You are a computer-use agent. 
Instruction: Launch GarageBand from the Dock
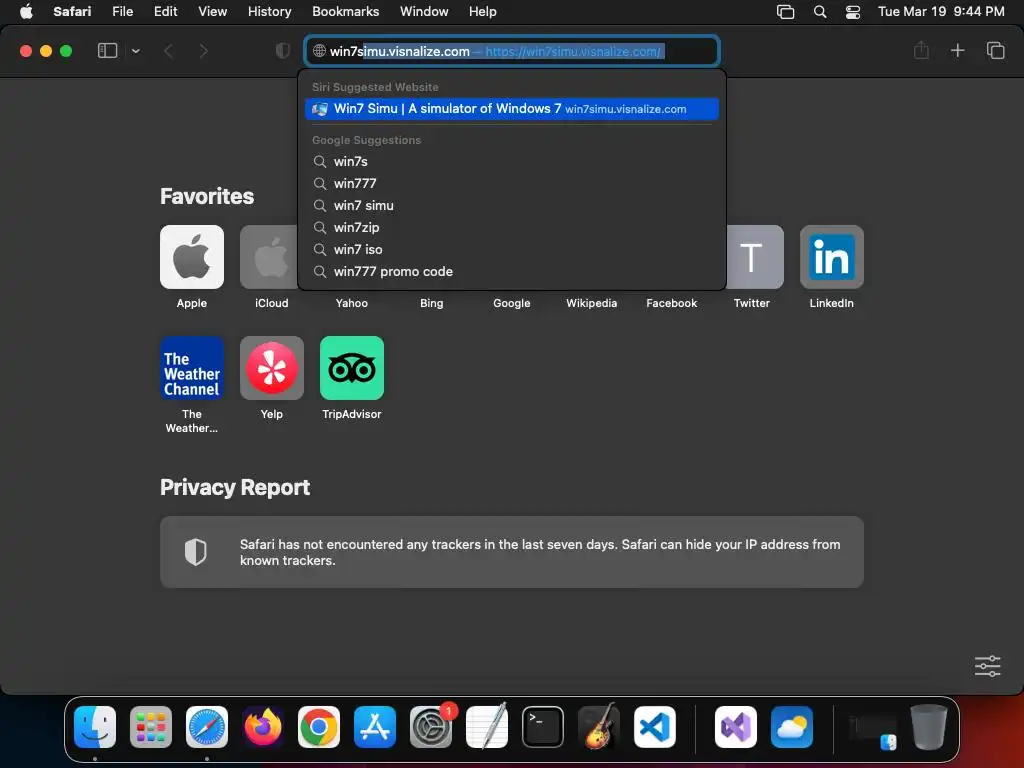[x=599, y=726]
